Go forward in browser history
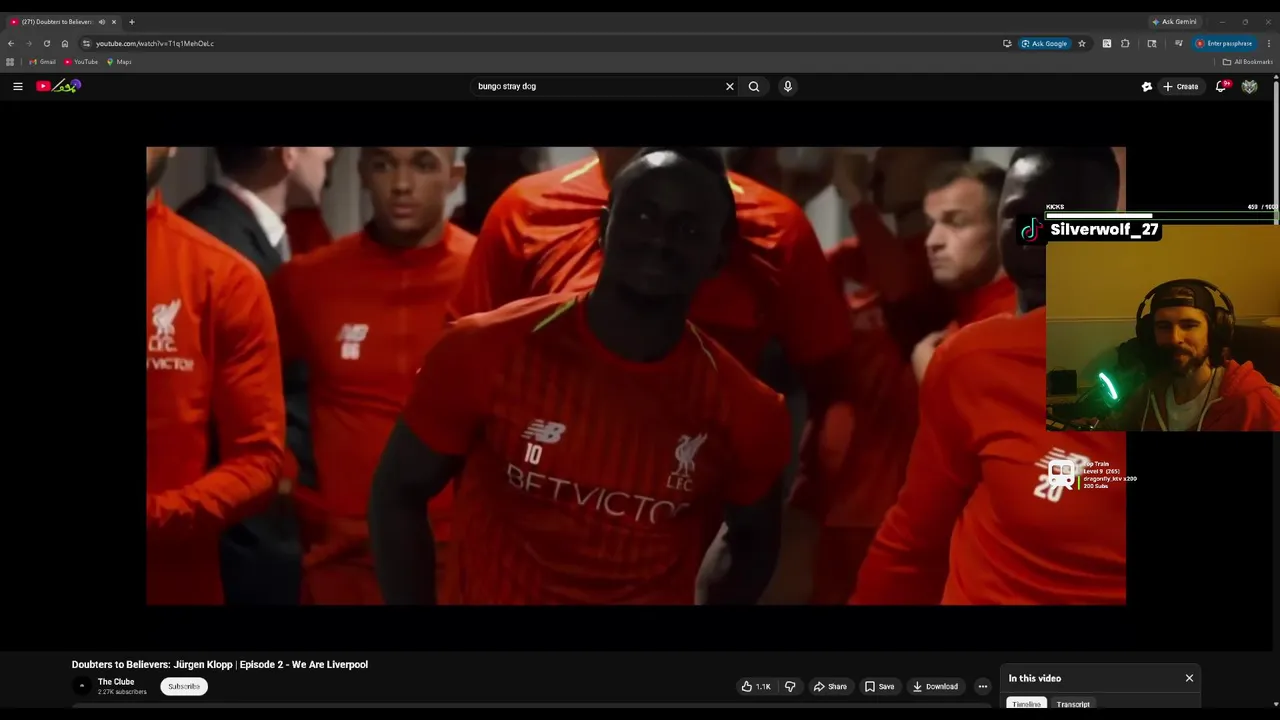This screenshot has width=1280, height=720. pos(28,43)
